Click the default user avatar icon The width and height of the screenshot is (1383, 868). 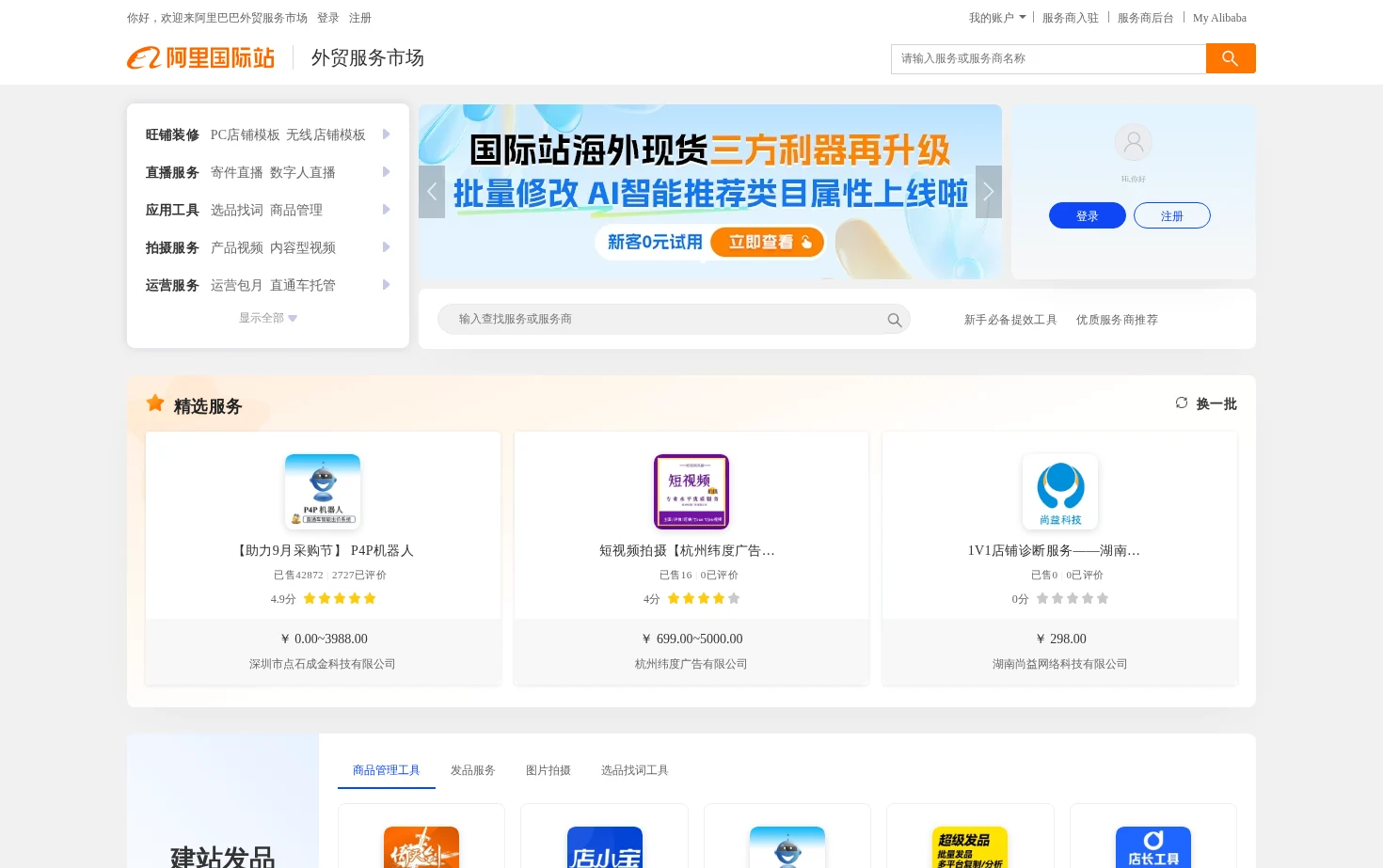coord(1134,143)
